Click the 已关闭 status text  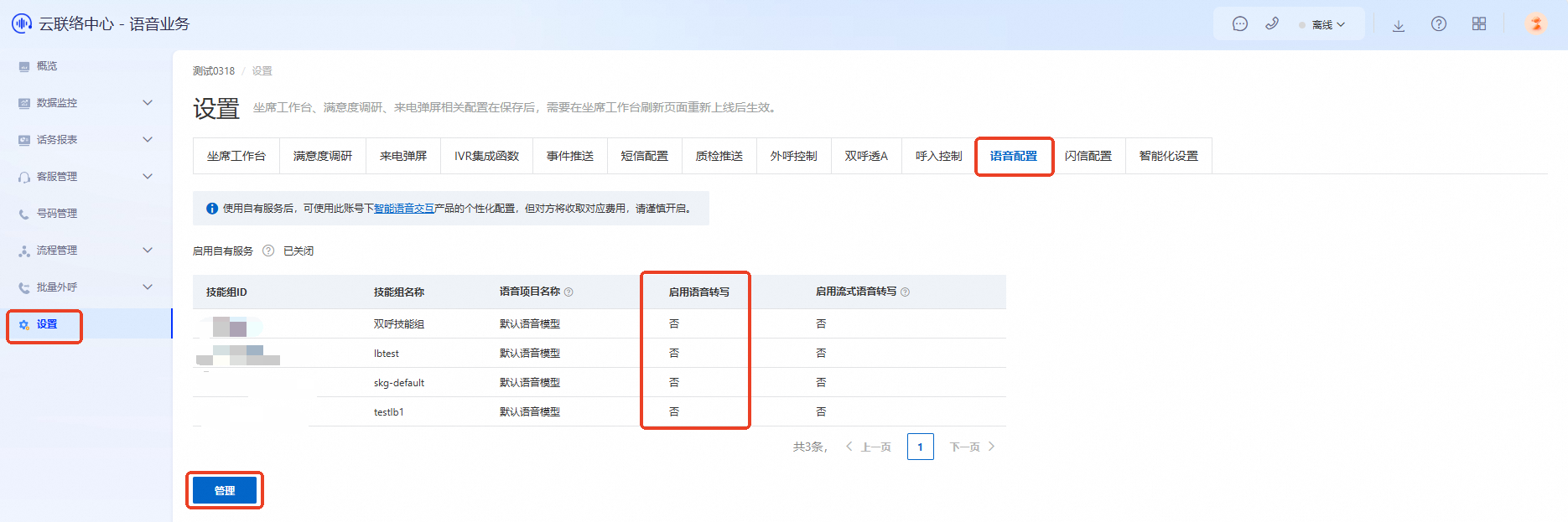point(299,251)
